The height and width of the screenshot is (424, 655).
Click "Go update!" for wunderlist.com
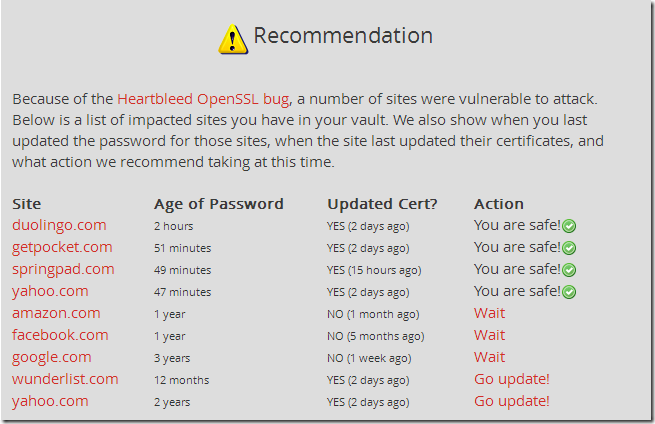[x=512, y=379]
